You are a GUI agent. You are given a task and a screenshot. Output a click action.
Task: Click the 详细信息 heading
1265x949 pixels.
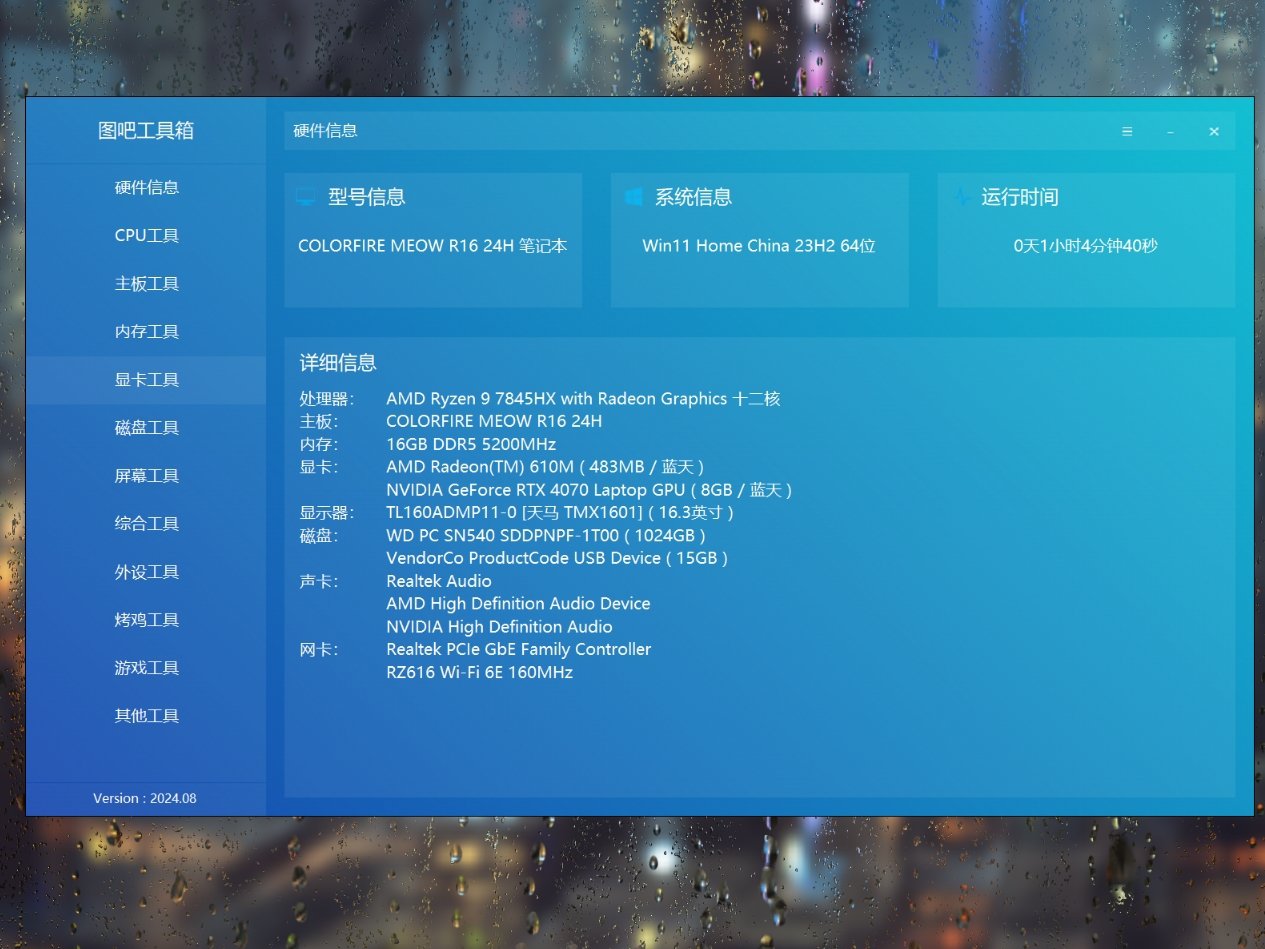pyautogui.click(x=338, y=362)
